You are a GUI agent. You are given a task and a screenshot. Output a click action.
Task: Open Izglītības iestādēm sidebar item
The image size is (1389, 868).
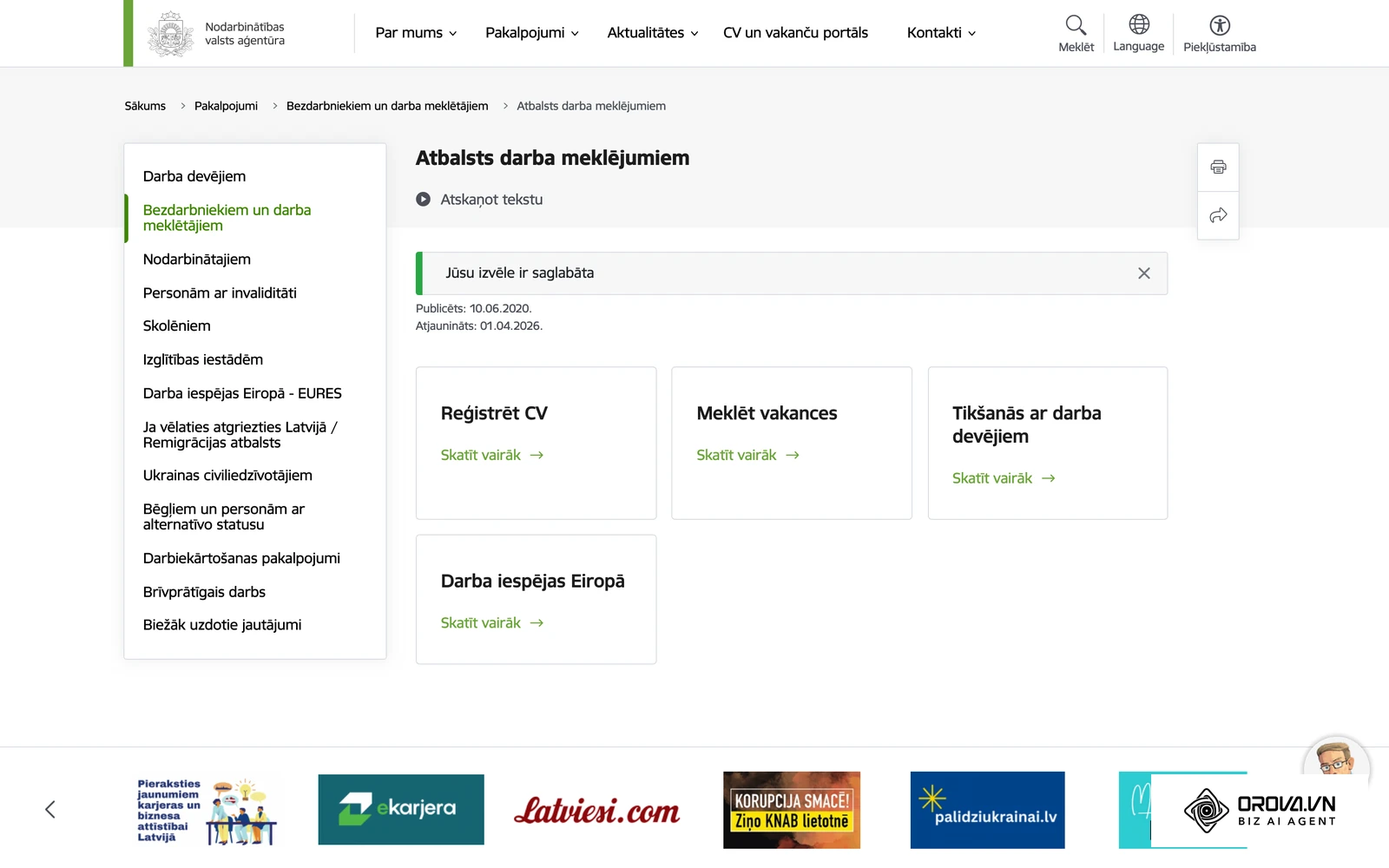[x=203, y=359]
